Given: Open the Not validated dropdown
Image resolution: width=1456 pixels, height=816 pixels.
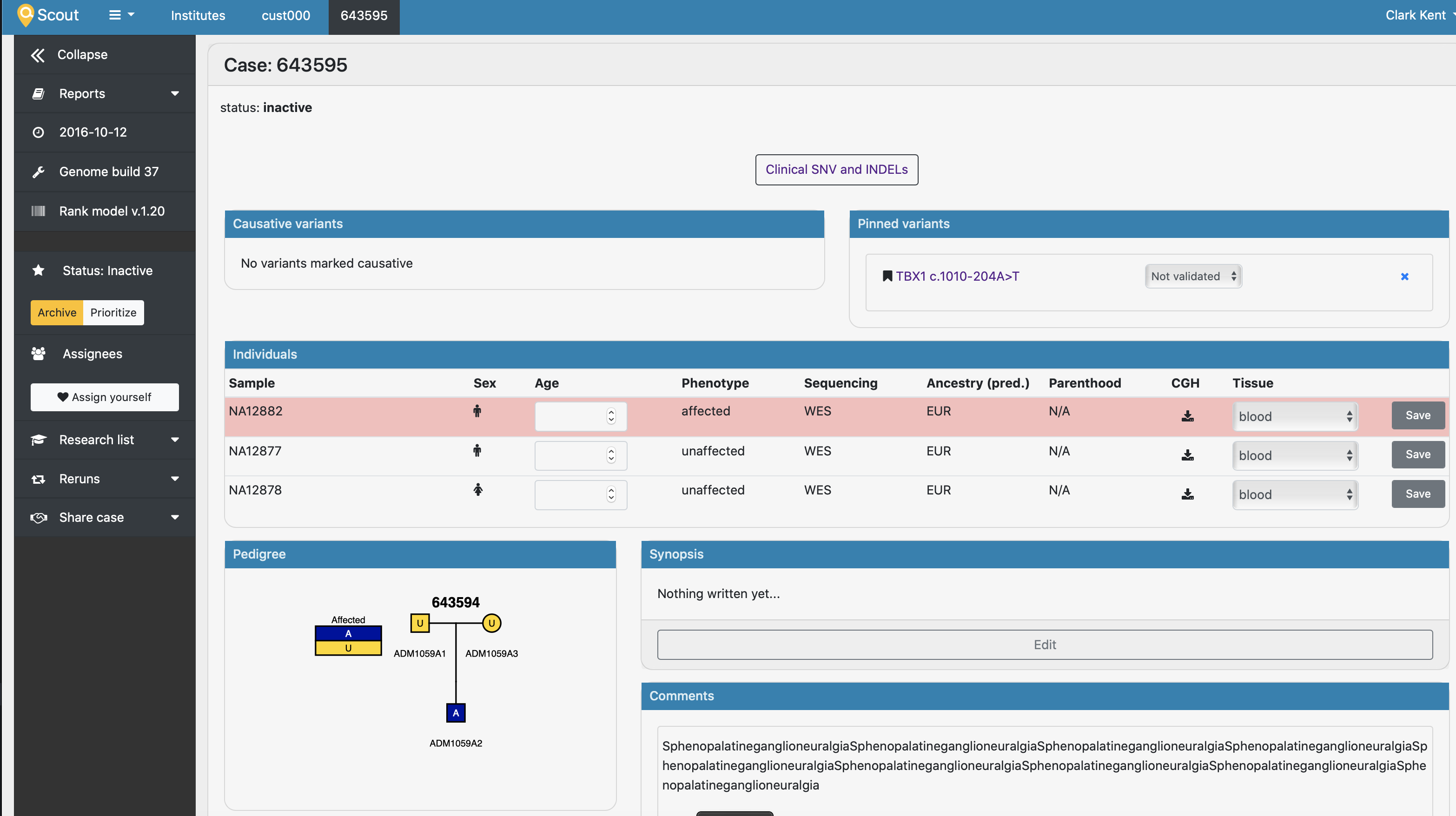Looking at the screenshot, I should [1193, 276].
